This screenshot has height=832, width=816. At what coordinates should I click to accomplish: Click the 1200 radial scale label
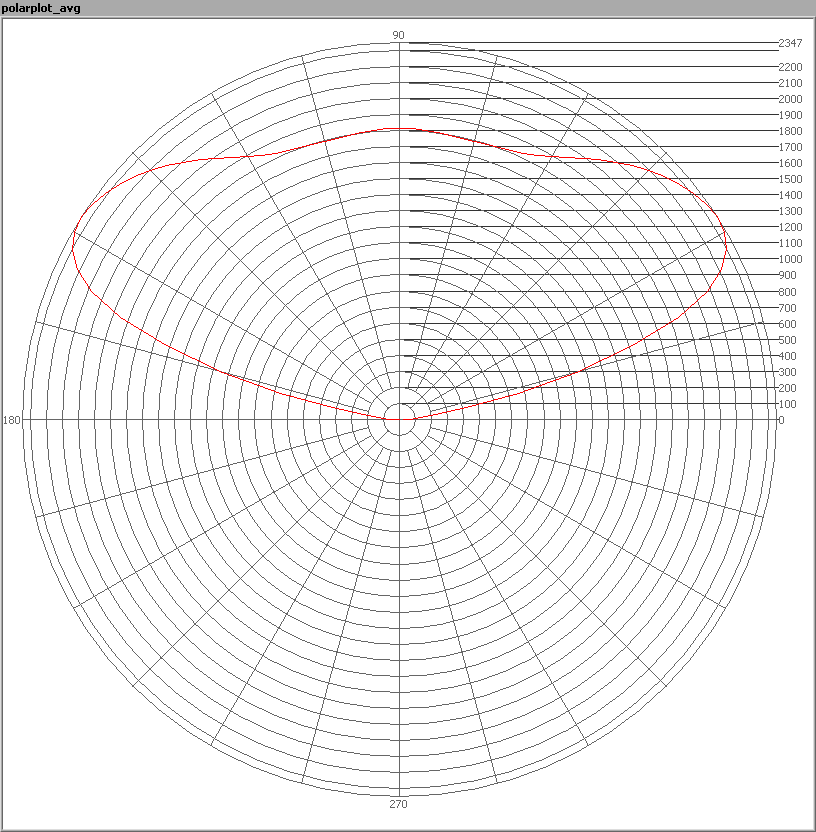coord(790,227)
